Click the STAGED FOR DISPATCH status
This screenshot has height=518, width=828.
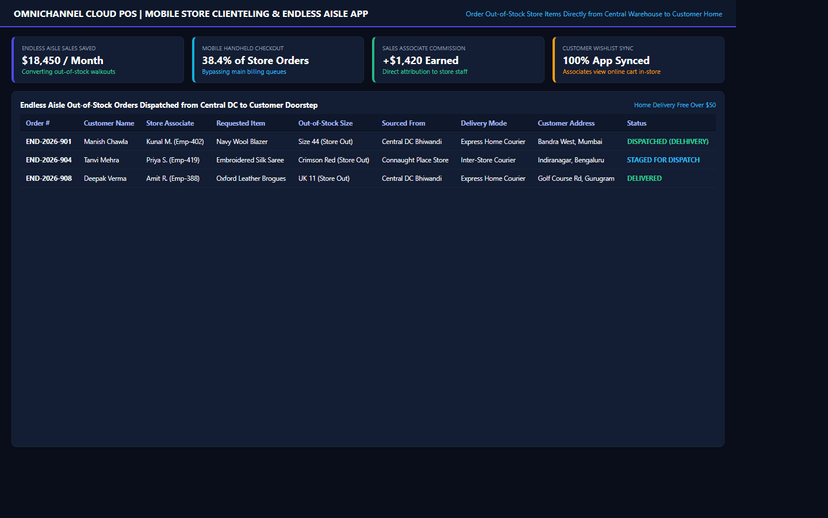point(663,160)
